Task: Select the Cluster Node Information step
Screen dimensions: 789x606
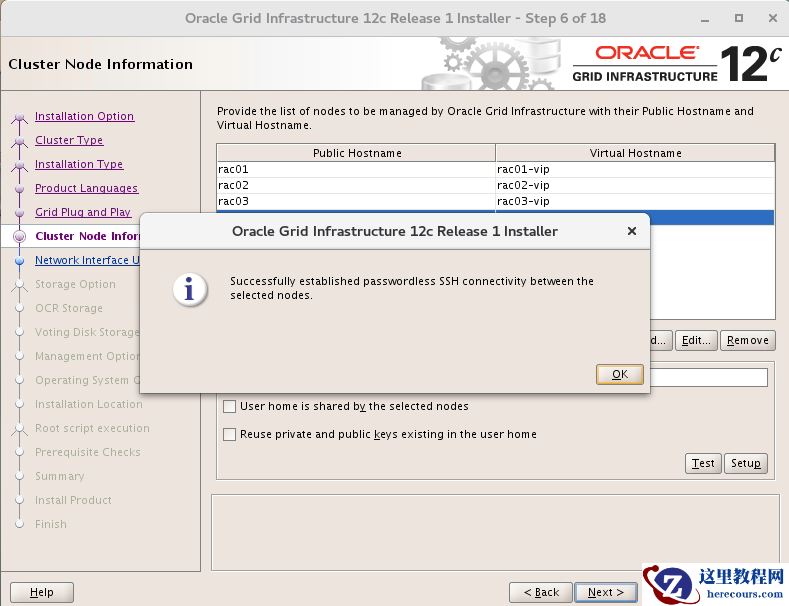Action: pyautogui.click(x=87, y=236)
